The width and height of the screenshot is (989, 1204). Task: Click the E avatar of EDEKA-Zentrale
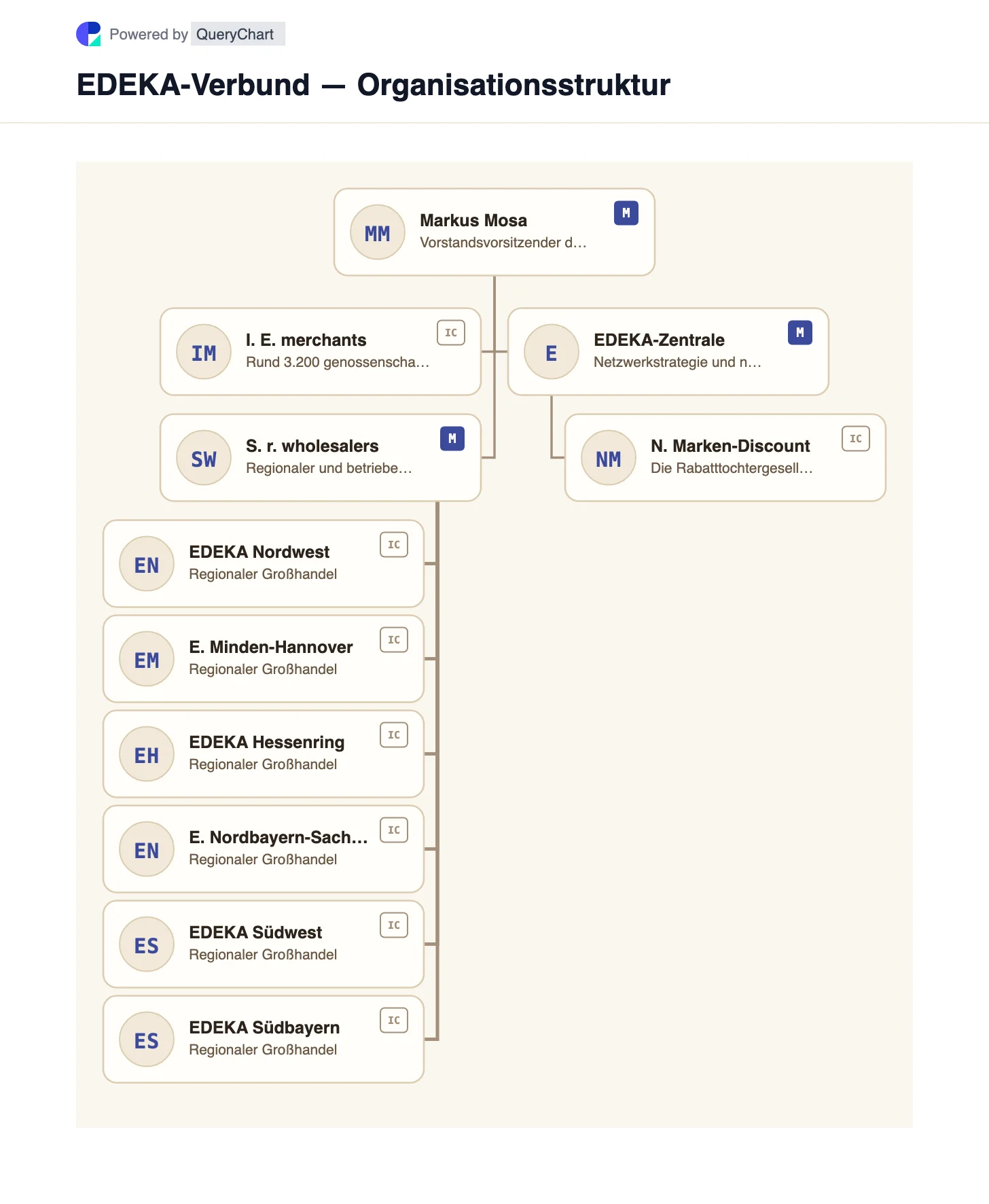(552, 352)
